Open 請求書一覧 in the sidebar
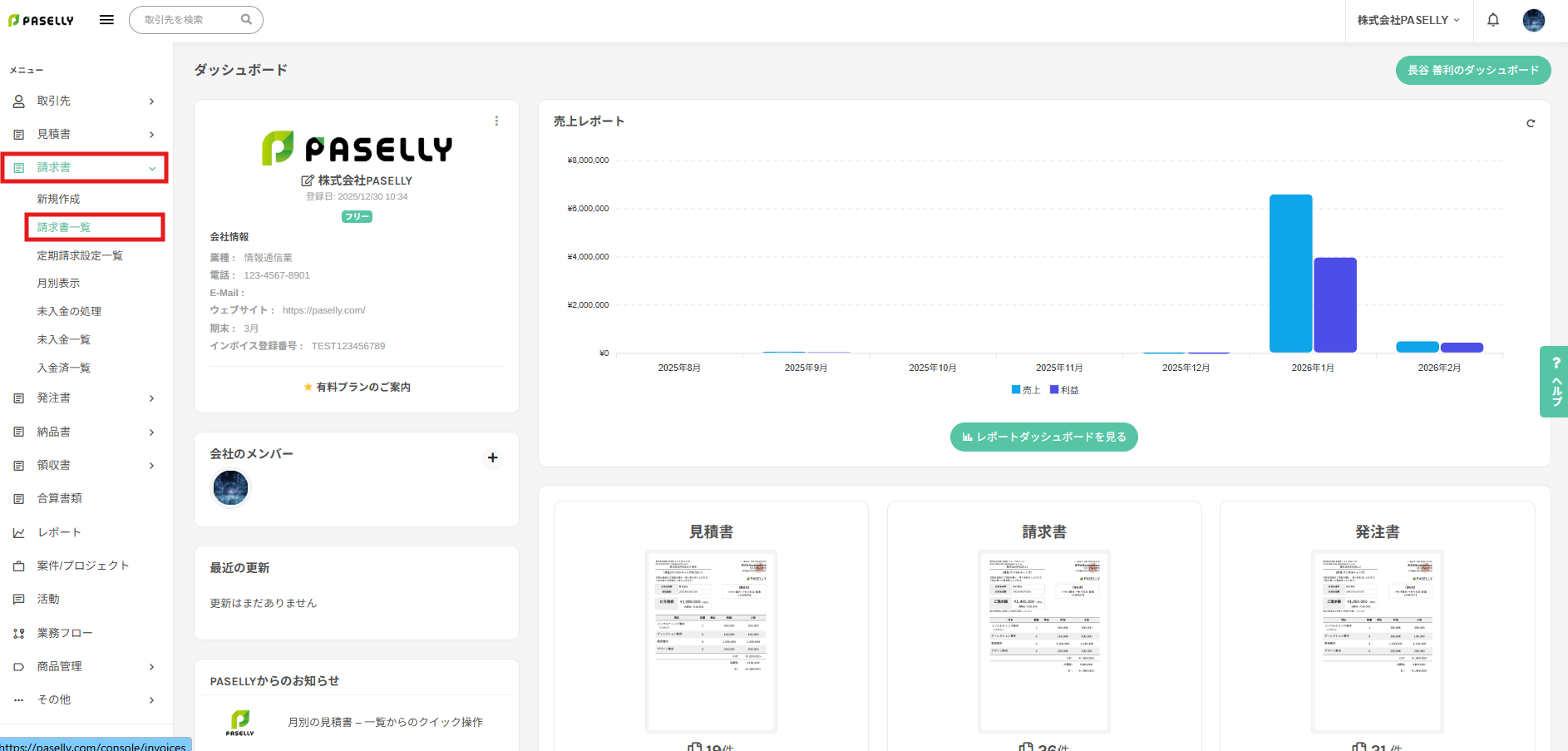This screenshot has width=1568, height=751. 64,227
